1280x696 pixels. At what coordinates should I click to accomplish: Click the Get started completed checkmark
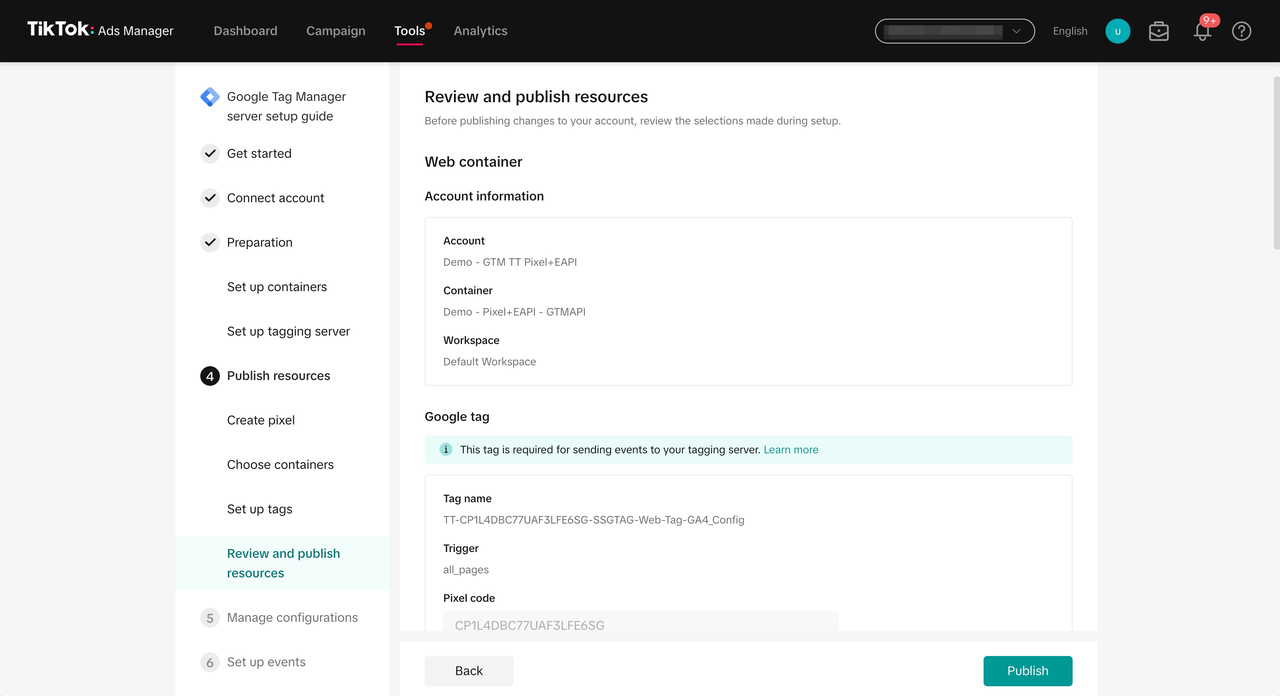210,153
